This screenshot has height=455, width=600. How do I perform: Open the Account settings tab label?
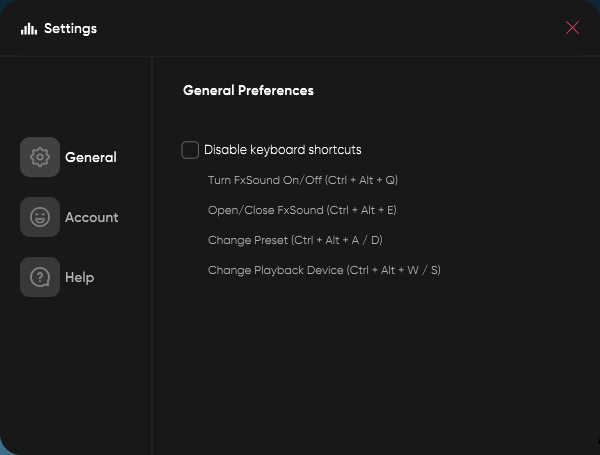coord(91,217)
